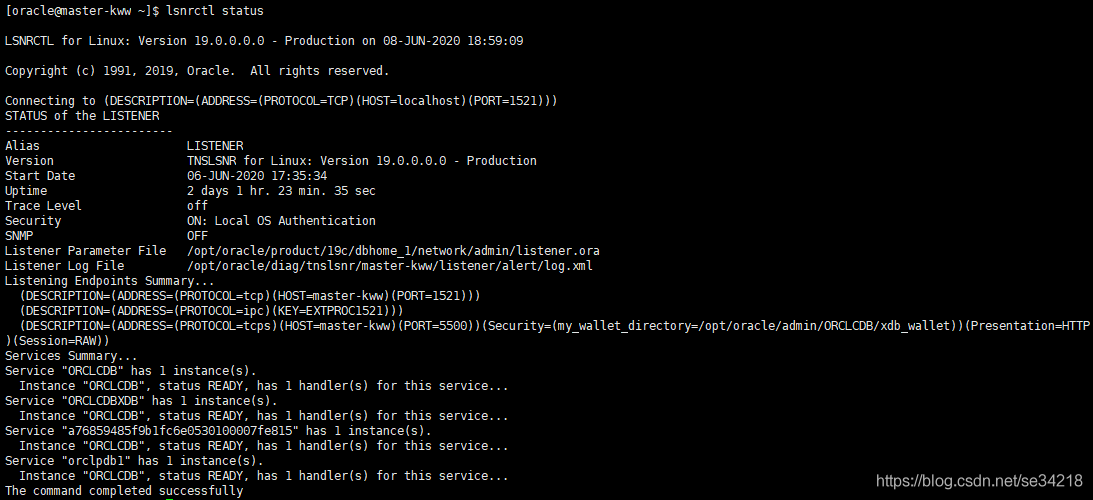Click the Service "orclpdb1" line
1093x500 pixels.
point(134,461)
